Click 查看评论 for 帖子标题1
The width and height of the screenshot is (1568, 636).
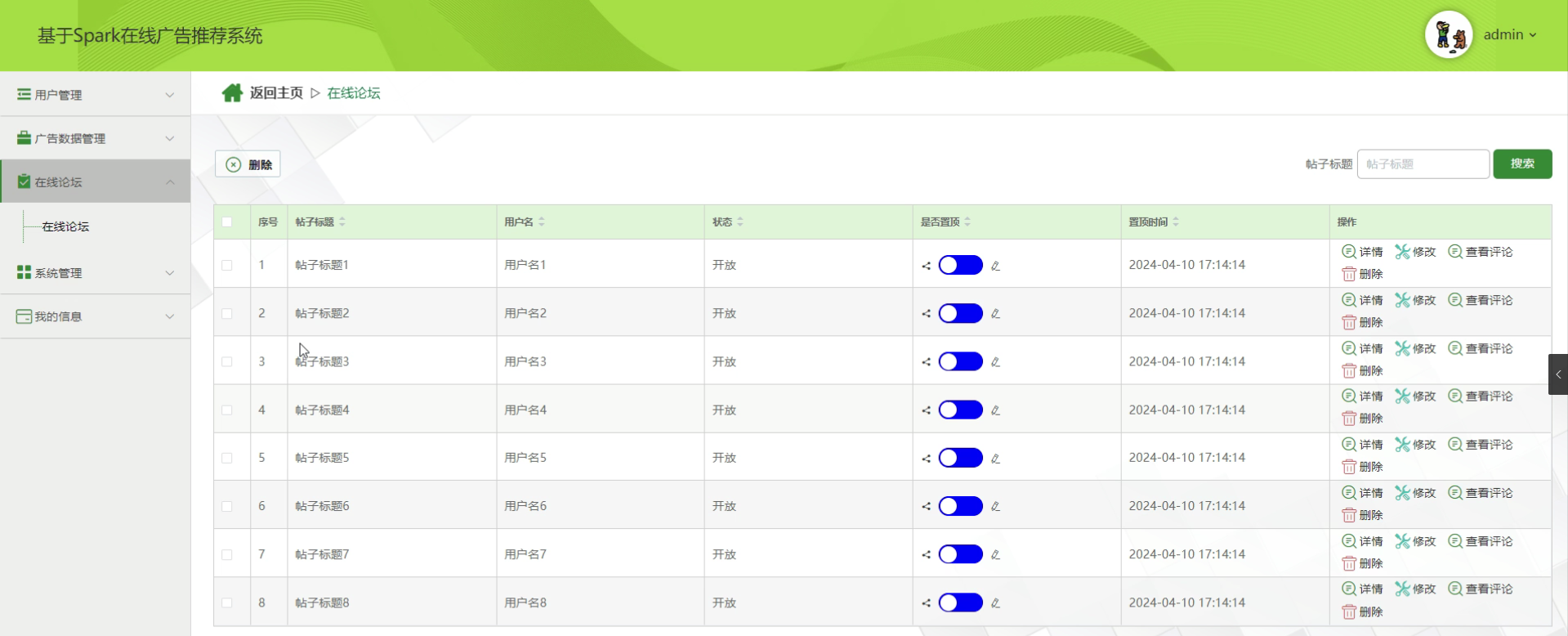pyautogui.click(x=1480, y=252)
